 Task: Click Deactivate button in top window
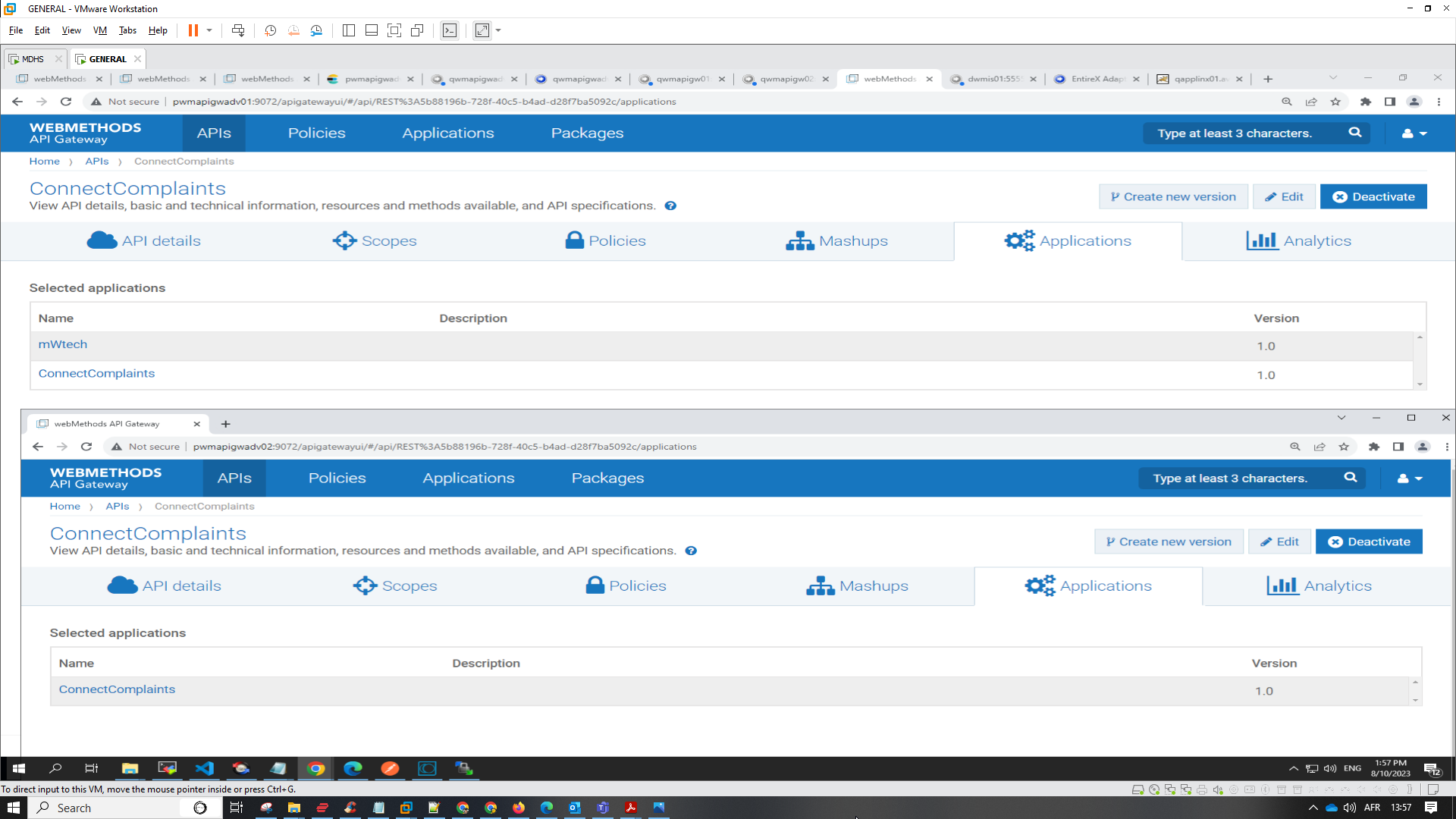1373,196
